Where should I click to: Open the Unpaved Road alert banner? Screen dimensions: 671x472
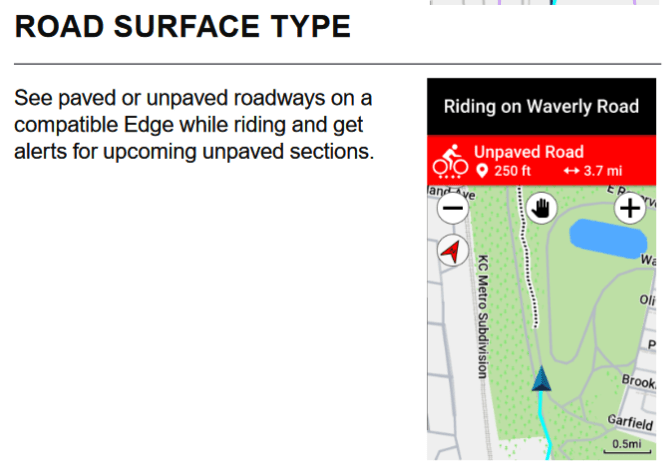[x=541, y=160]
